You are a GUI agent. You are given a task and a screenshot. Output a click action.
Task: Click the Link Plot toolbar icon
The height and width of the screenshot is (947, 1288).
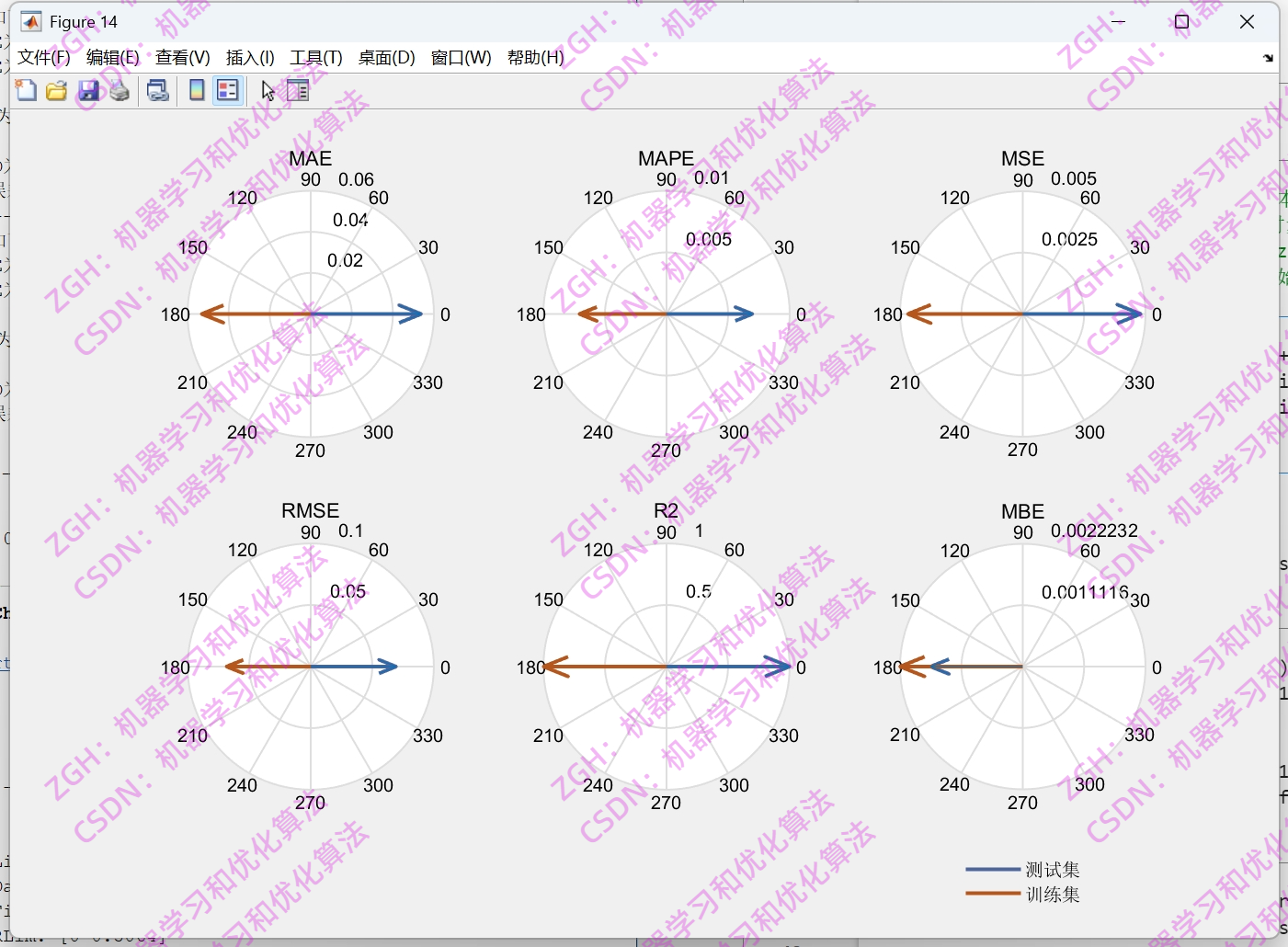158,90
